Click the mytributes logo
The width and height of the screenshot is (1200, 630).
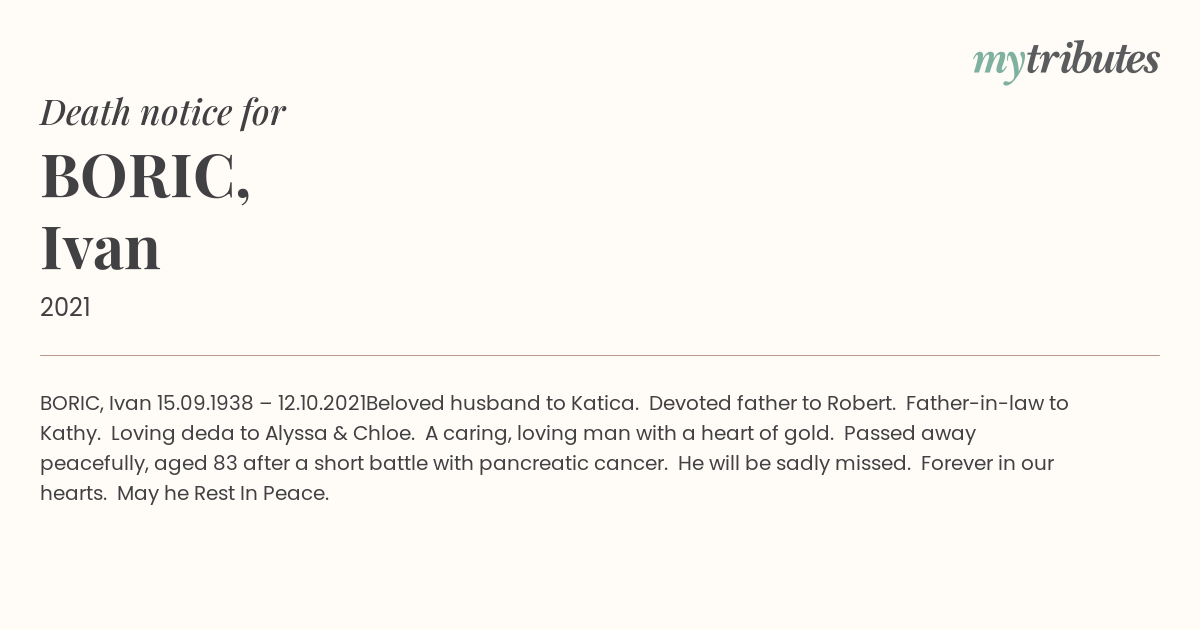point(1066,62)
